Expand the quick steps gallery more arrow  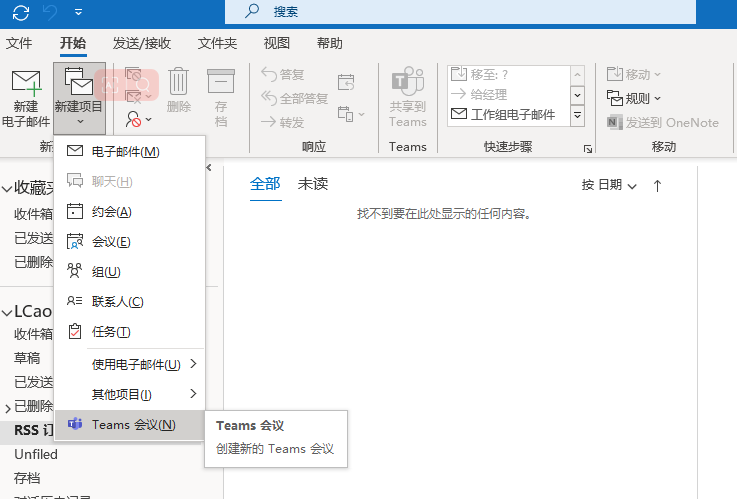(578, 115)
